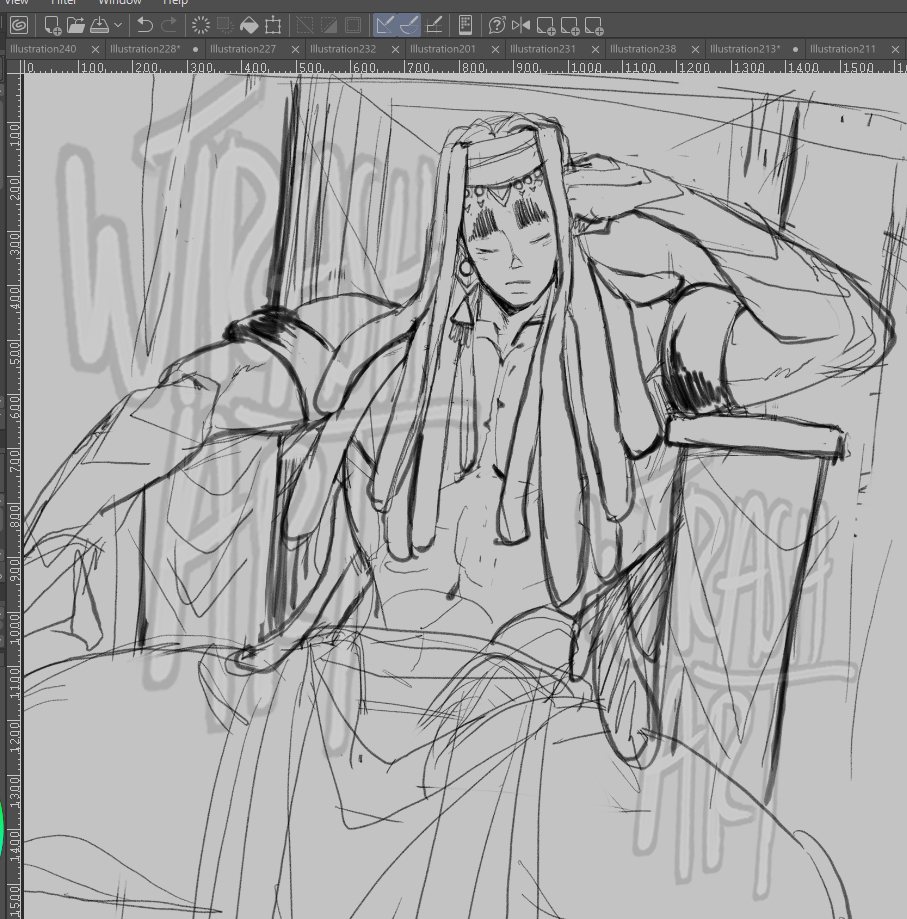Toggle snap to grid
Image resolution: width=907 pixels, height=919 pixels.
click(x=434, y=25)
